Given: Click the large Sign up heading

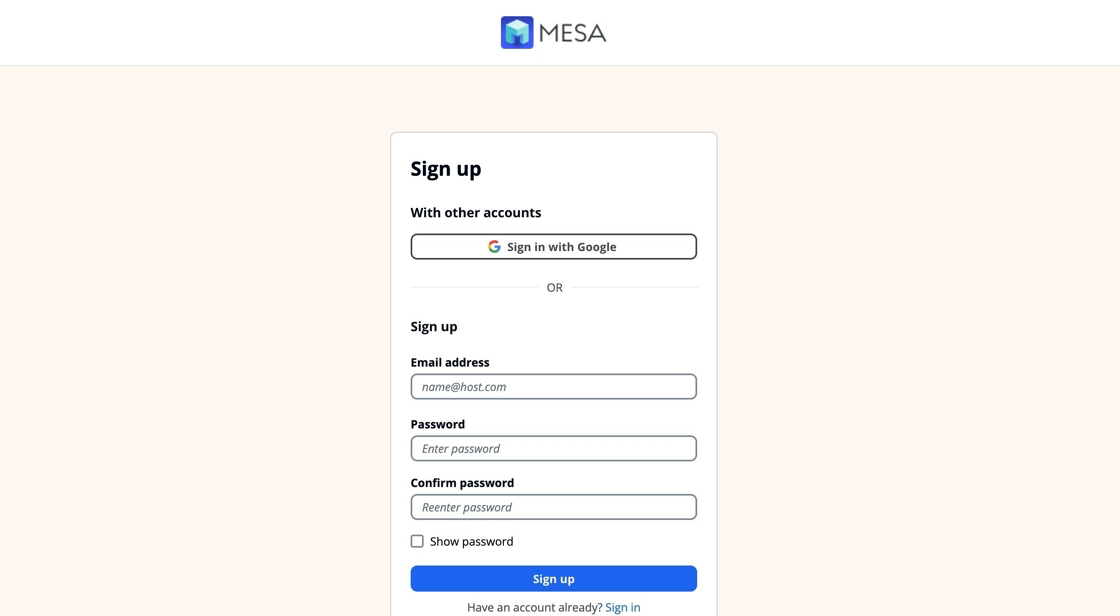Looking at the screenshot, I should [x=446, y=169].
